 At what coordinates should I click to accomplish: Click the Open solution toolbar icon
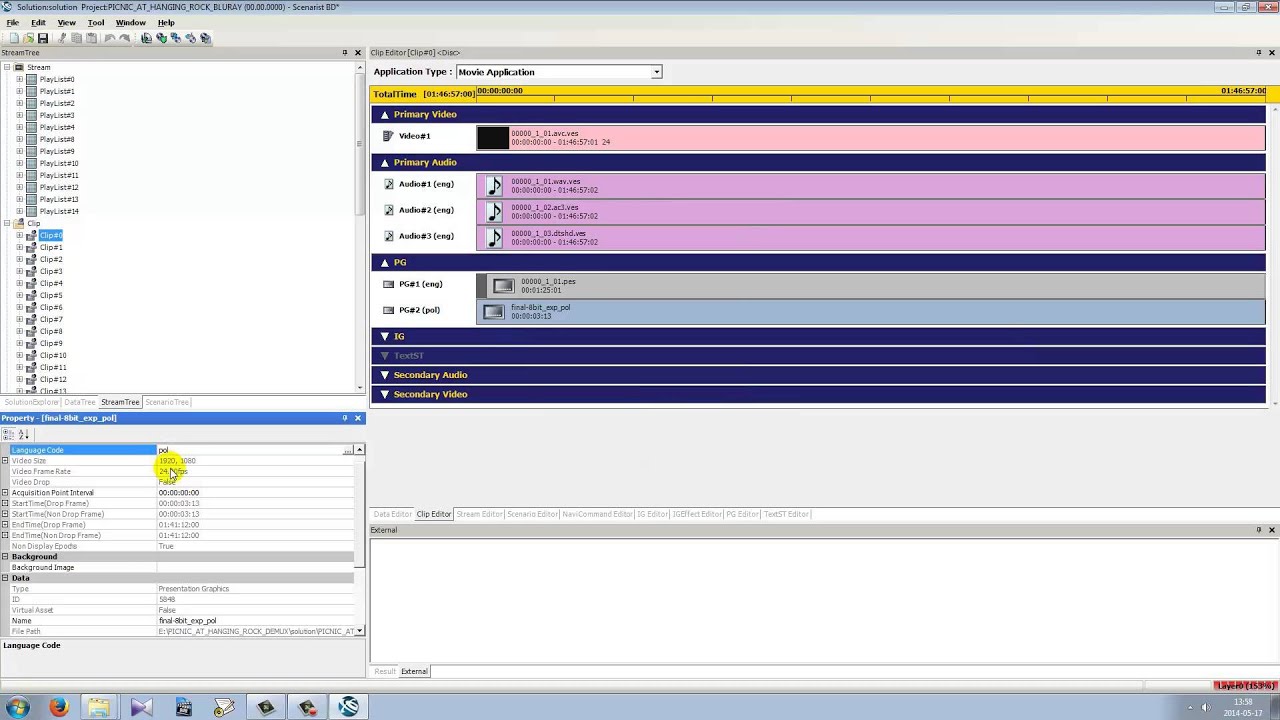[28, 38]
